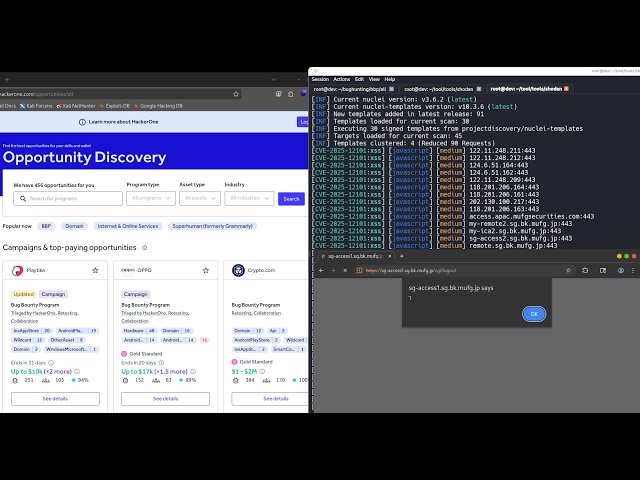Open the Firefox extensions icon beside the address bar
Viewport: 640px width, 480px height.
291,94
